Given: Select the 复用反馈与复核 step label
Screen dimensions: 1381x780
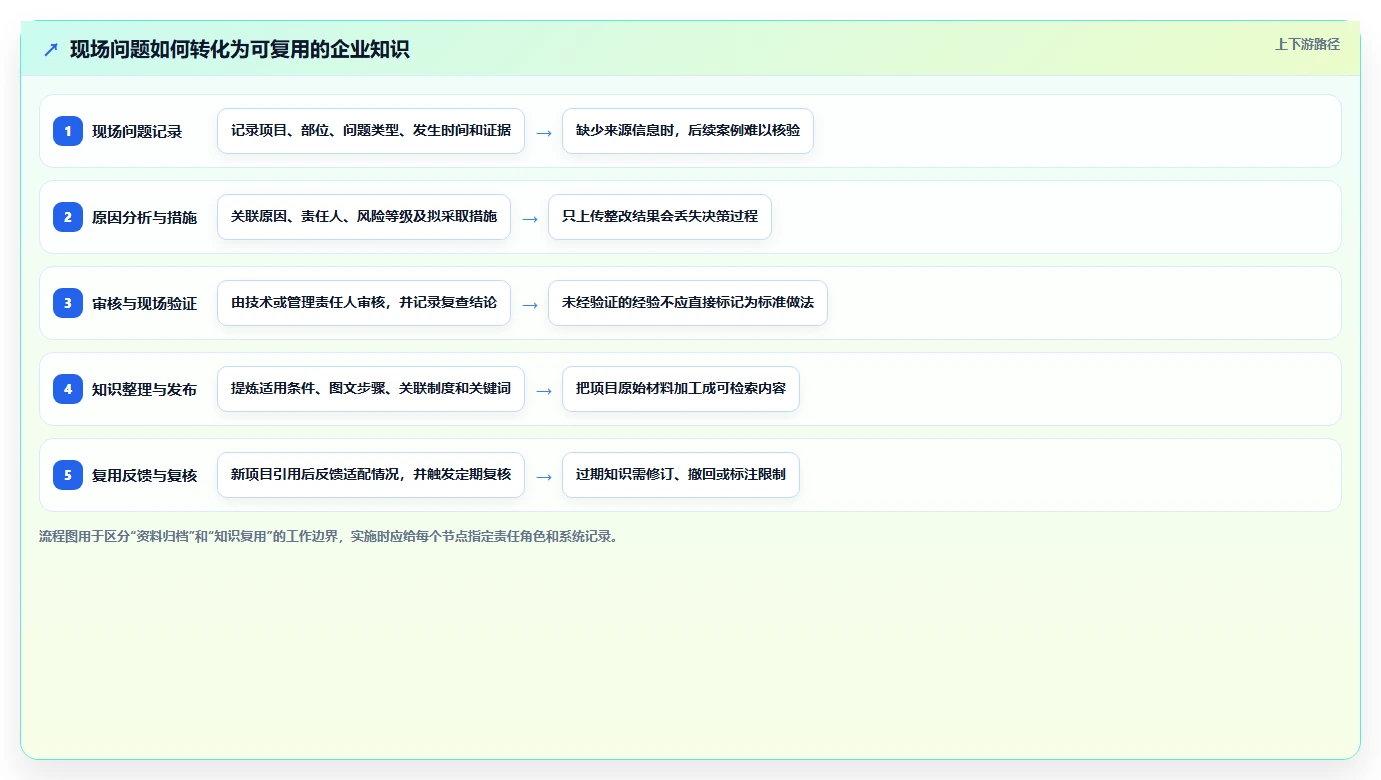Looking at the screenshot, I should click(x=144, y=475).
